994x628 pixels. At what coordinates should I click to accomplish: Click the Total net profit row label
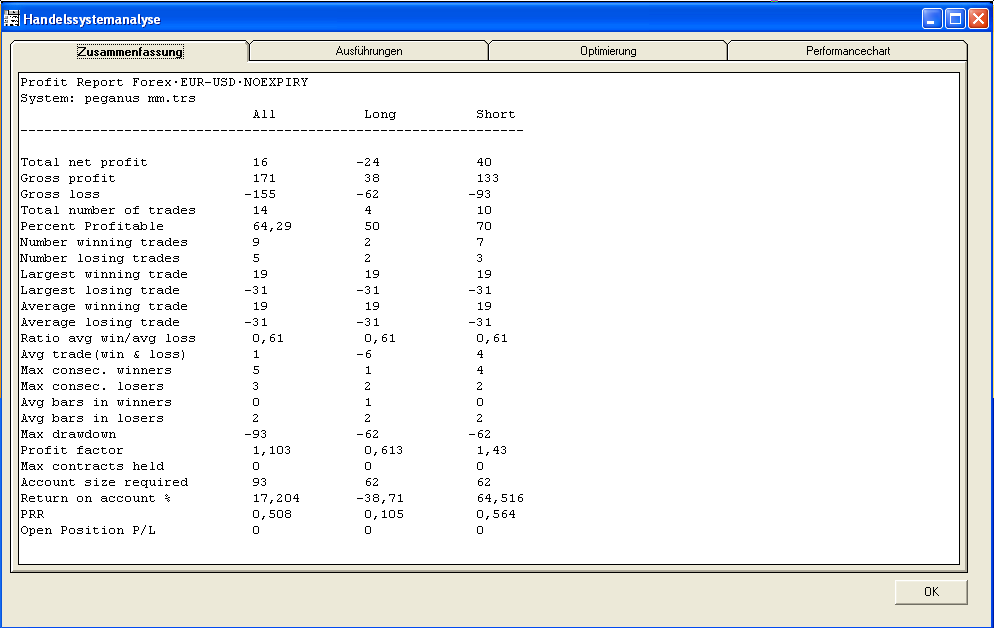pos(84,162)
